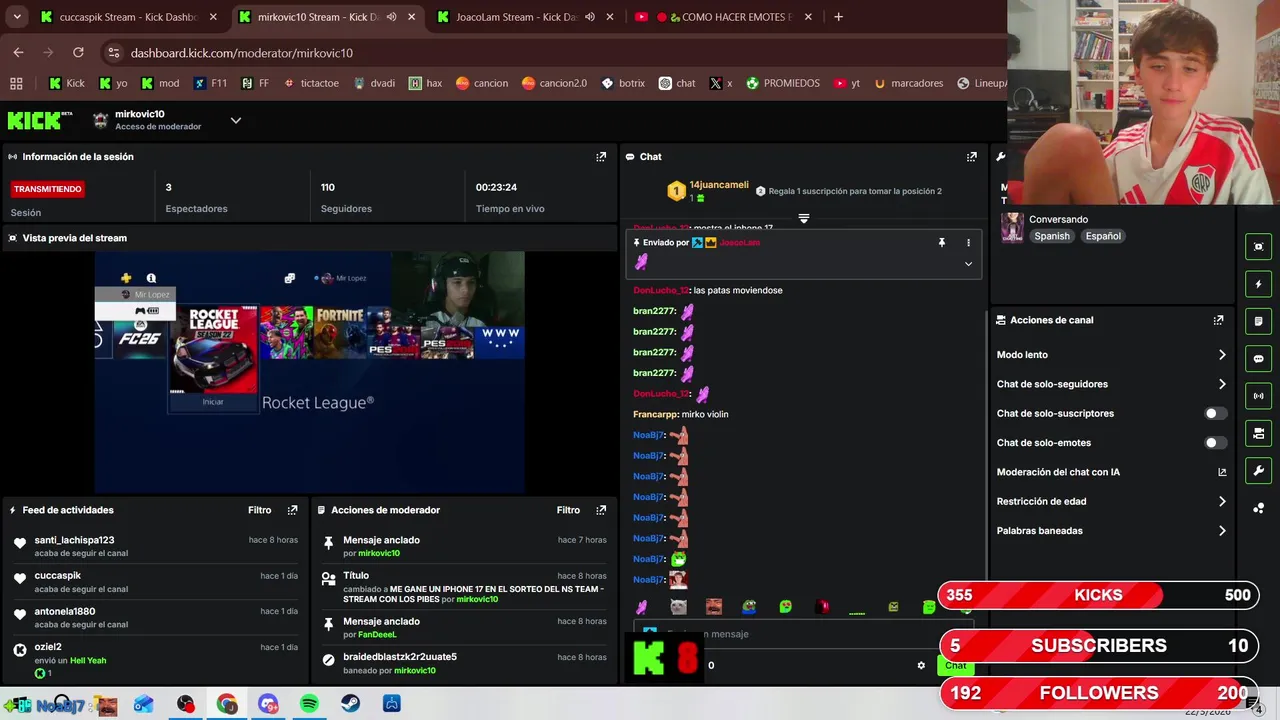Pop out the Acciones de moderador panel
The height and width of the screenshot is (720, 1280).
pos(601,510)
